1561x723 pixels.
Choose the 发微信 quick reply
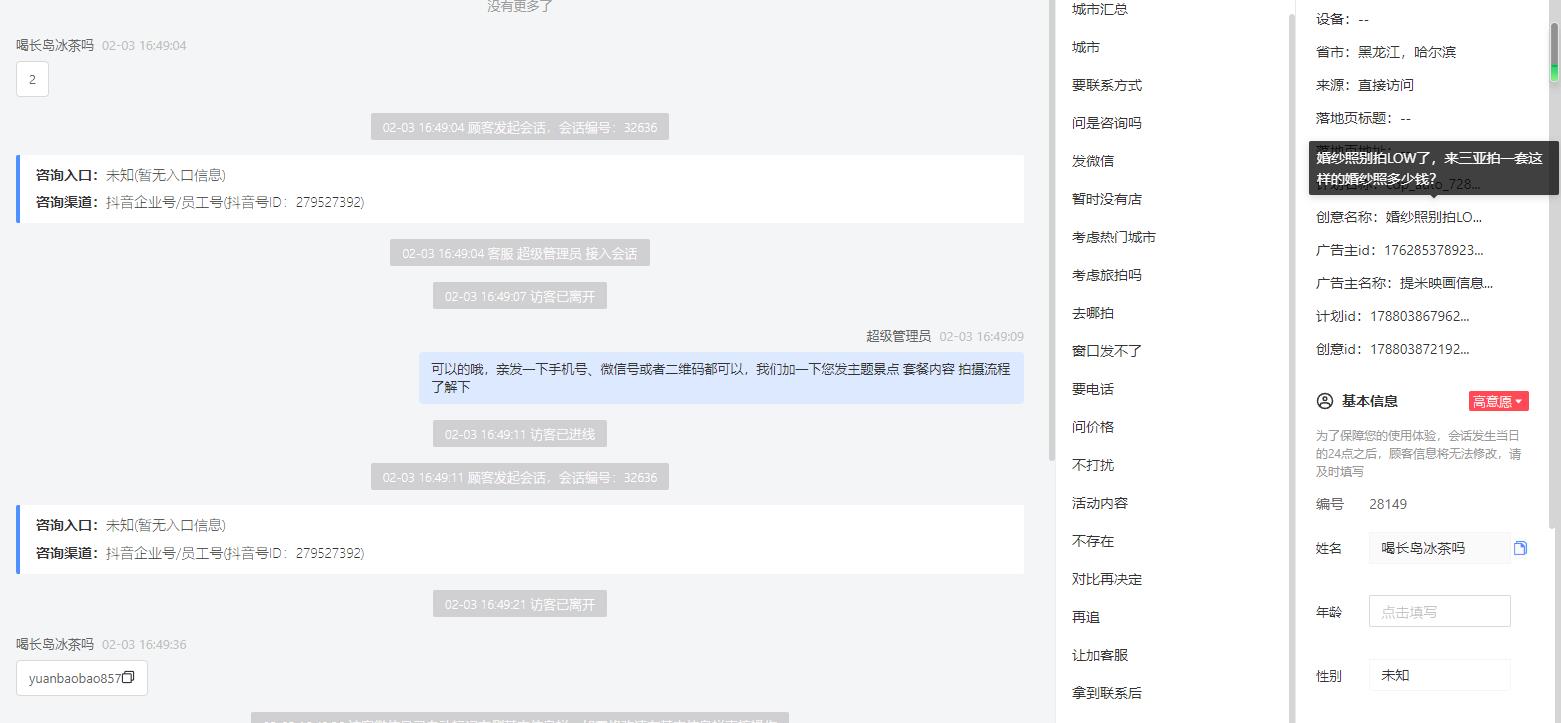[x=1093, y=161]
